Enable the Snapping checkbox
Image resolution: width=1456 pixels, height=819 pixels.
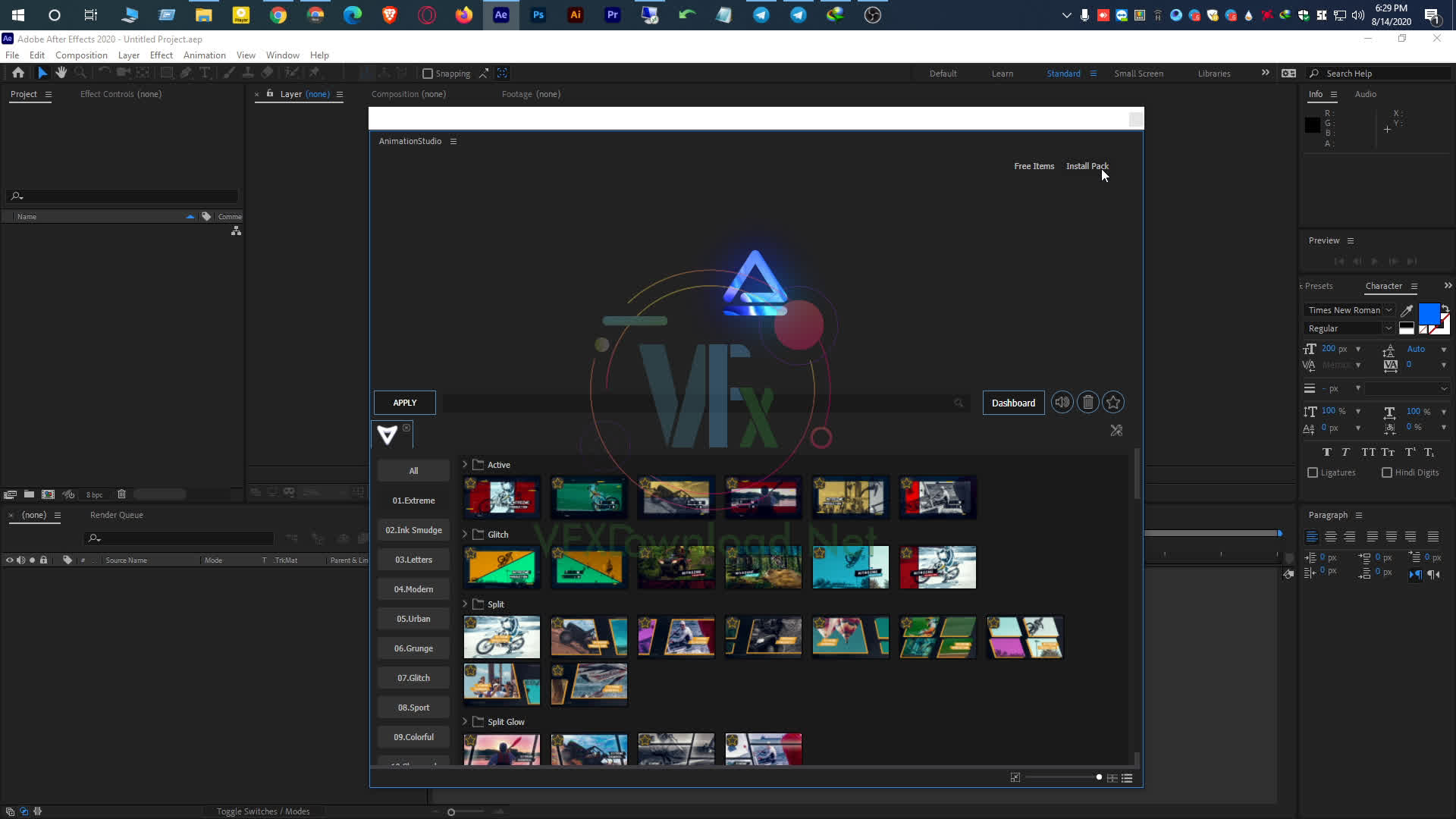428,73
